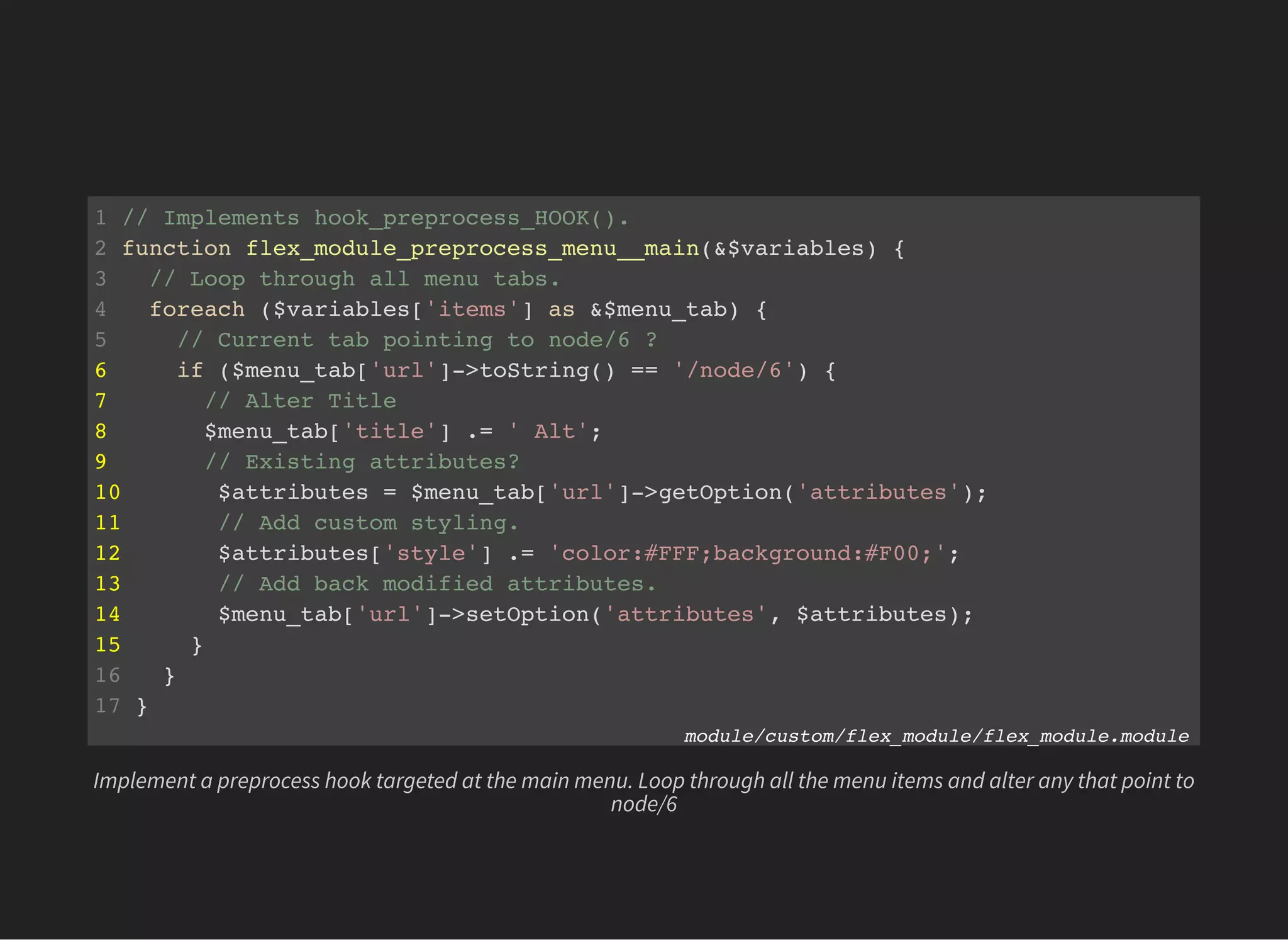Viewport: 1288px width, 940px height.
Task: Click setOption on line 14
Action: (527, 615)
